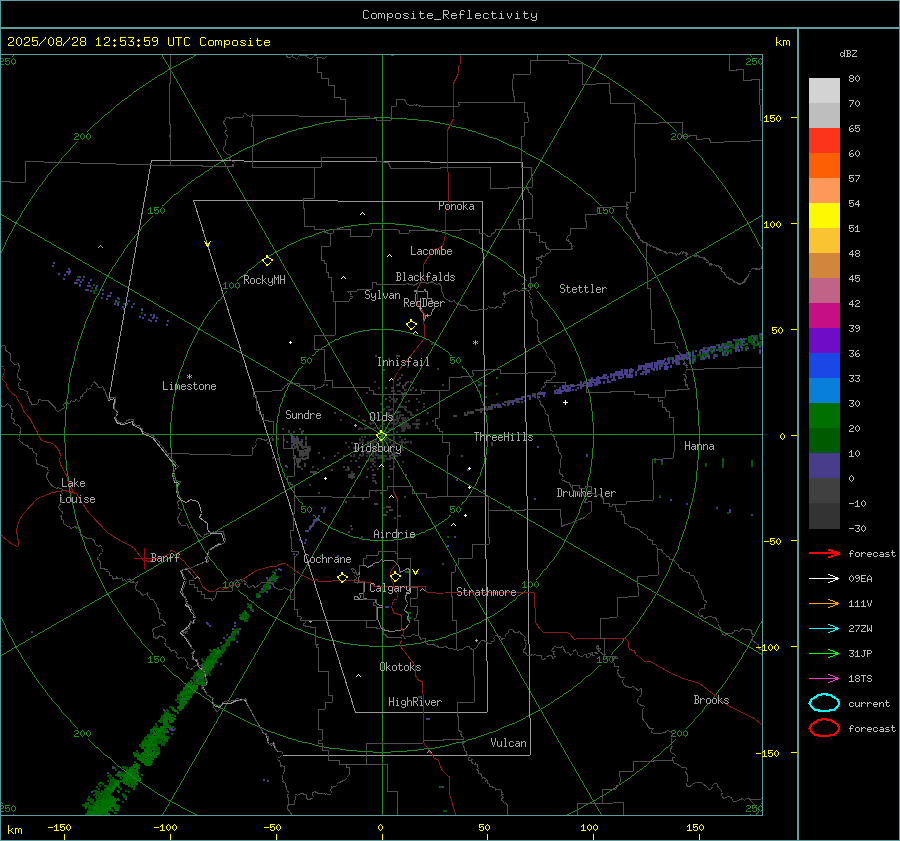The width and height of the screenshot is (900, 841).
Task: Click the Sundre label
Action: click(303, 415)
